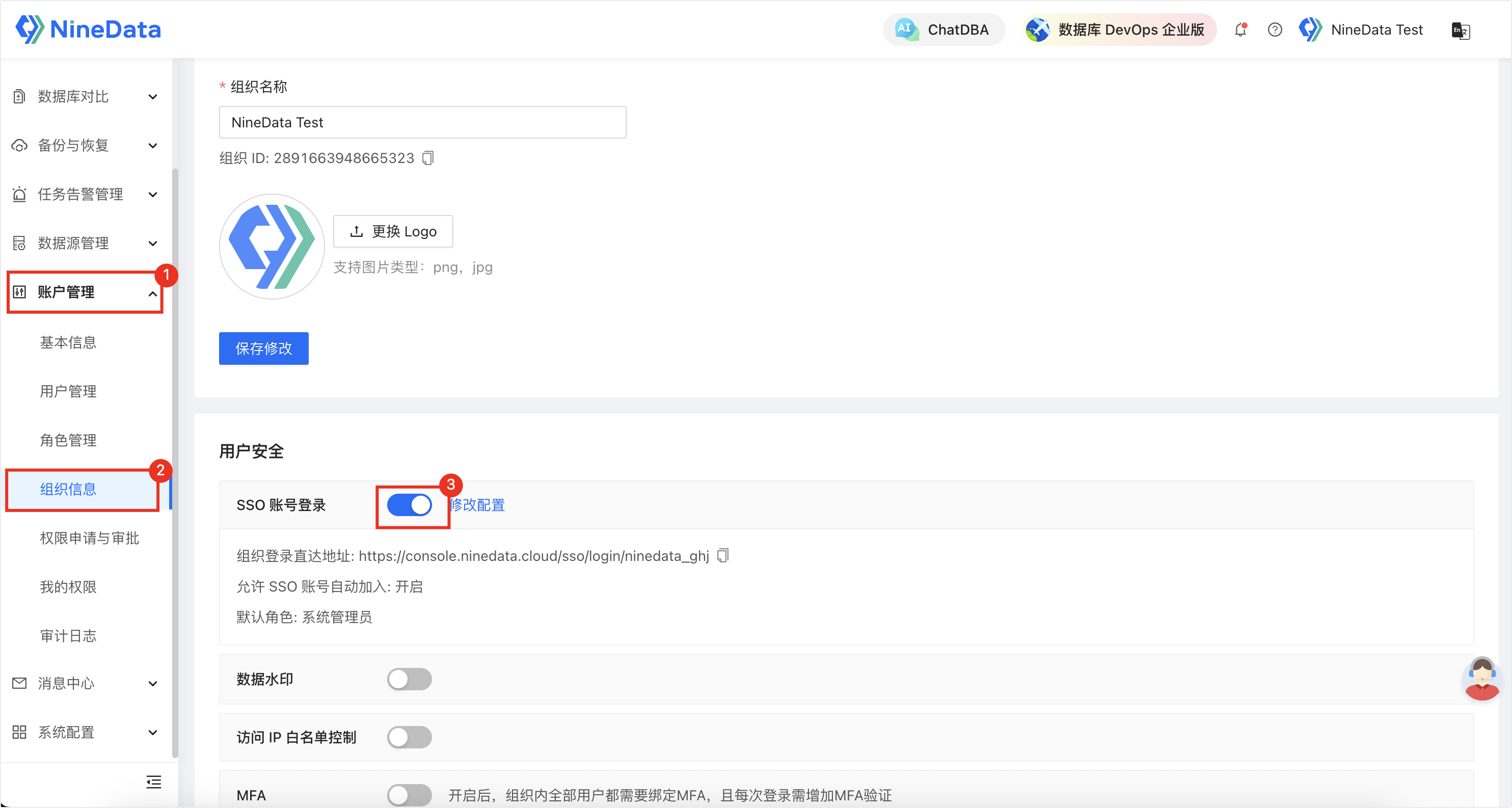Click the 修改配置 link
This screenshot has width=1512, height=808.
coord(477,505)
